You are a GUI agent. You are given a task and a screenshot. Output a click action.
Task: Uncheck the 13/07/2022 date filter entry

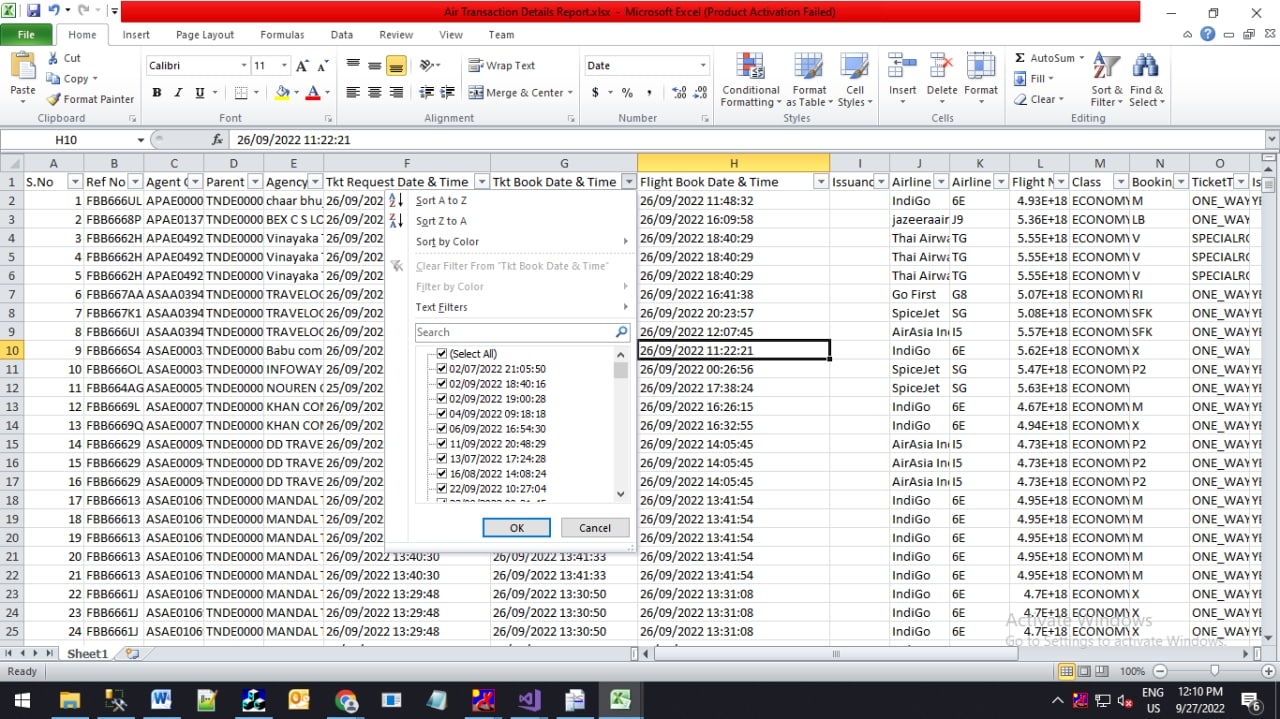(441, 458)
